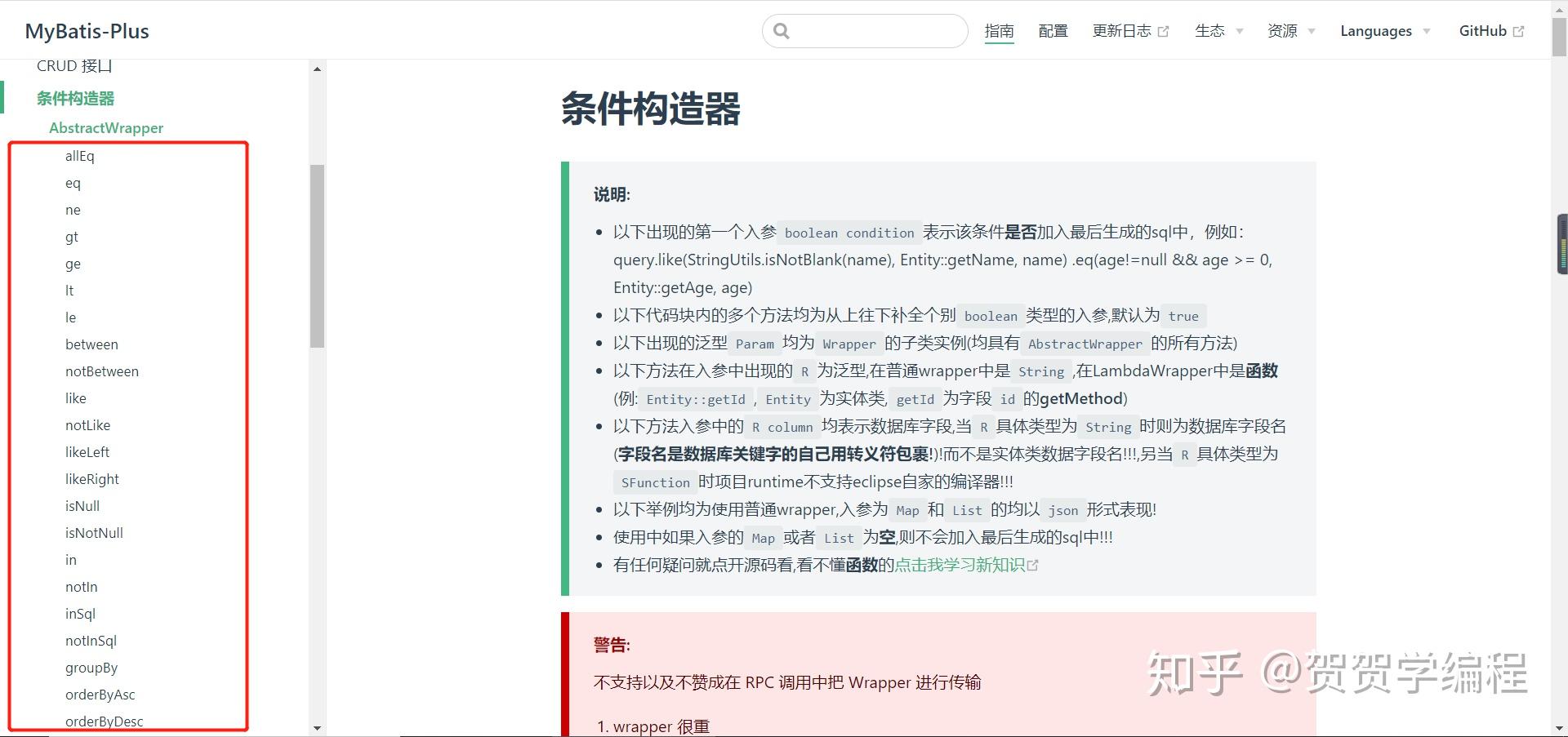This screenshot has height=737, width=1568.
Task: Go to MyBatis-Plus home title
Action: coord(87,31)
